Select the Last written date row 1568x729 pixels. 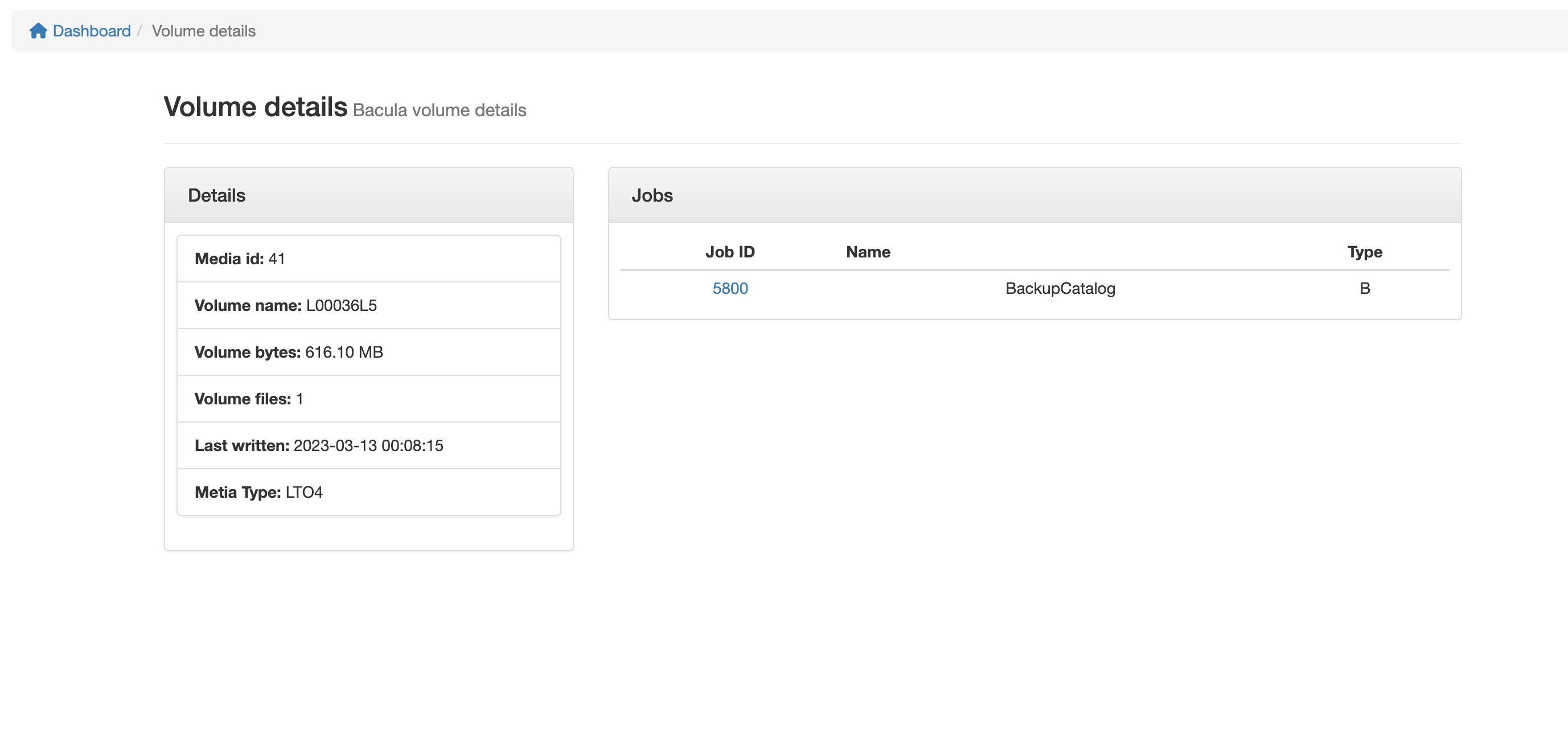pyautogui.click(x=368, y=445)
